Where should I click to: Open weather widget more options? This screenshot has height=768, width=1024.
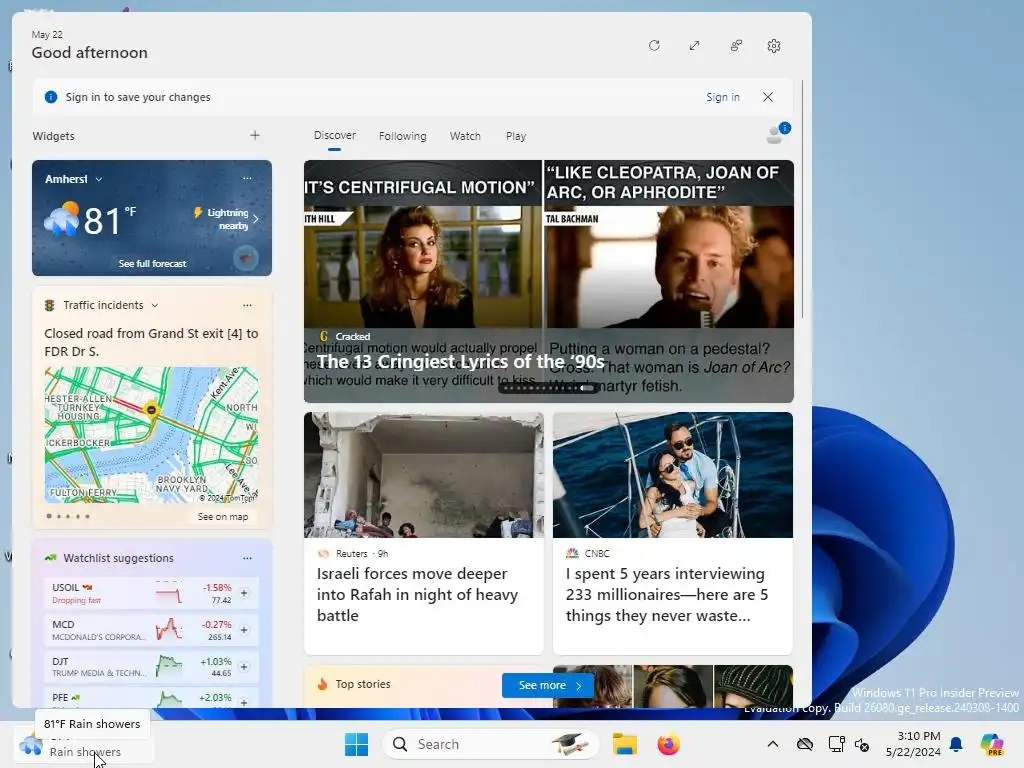point(247,178)
